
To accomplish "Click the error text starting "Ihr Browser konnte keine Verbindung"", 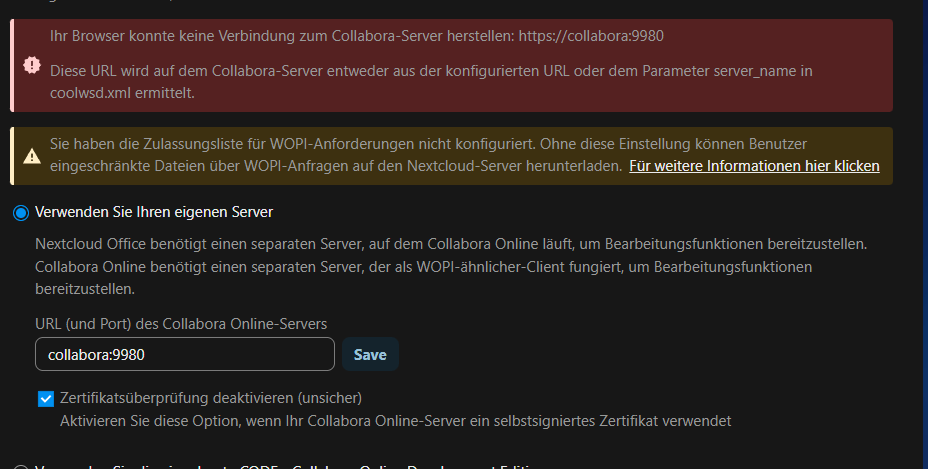I will pos(357,36).
